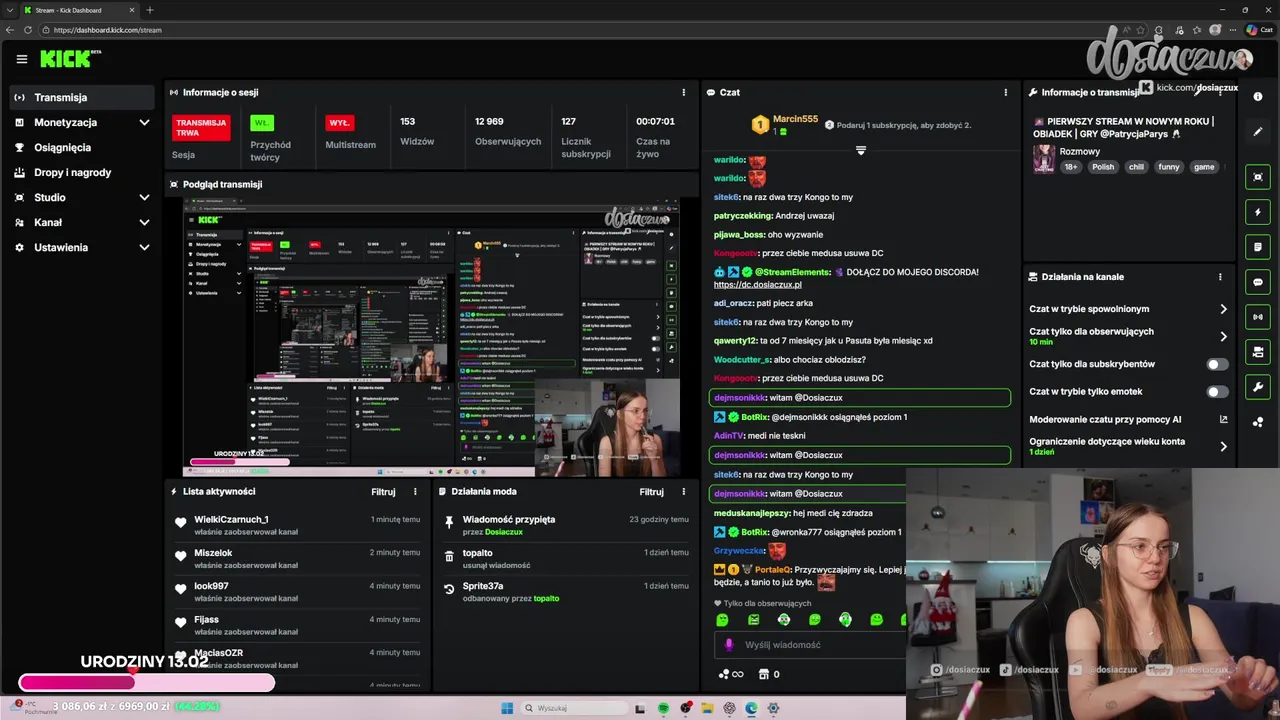This screenshot has width=1280, height=720.
Task: Click the lightning bolt widget icon
Action: tap(1258, 212)
